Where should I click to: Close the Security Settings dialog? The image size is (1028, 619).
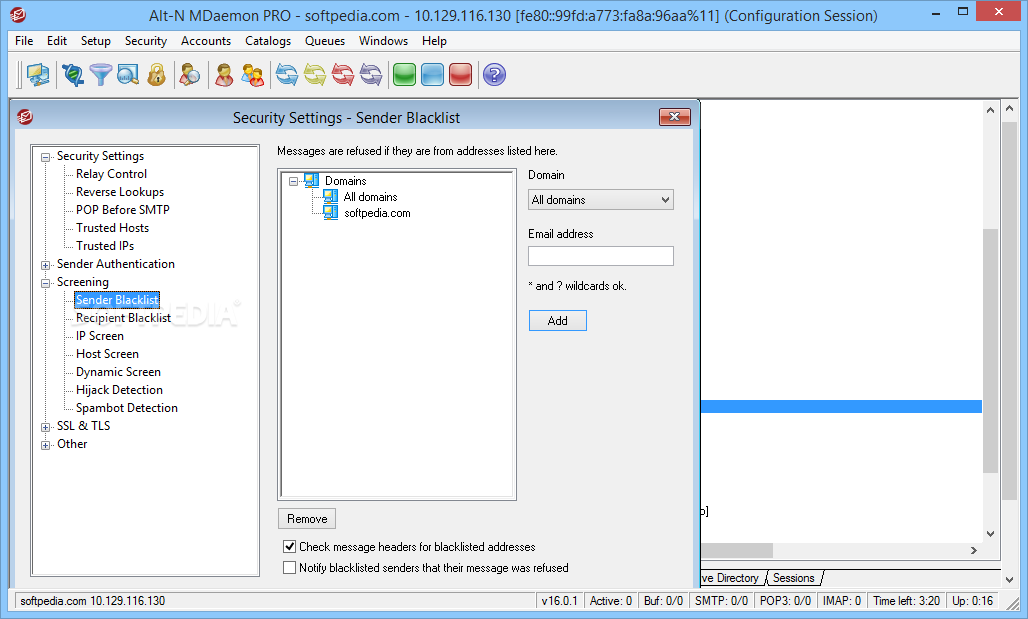(x=675, y=117)
